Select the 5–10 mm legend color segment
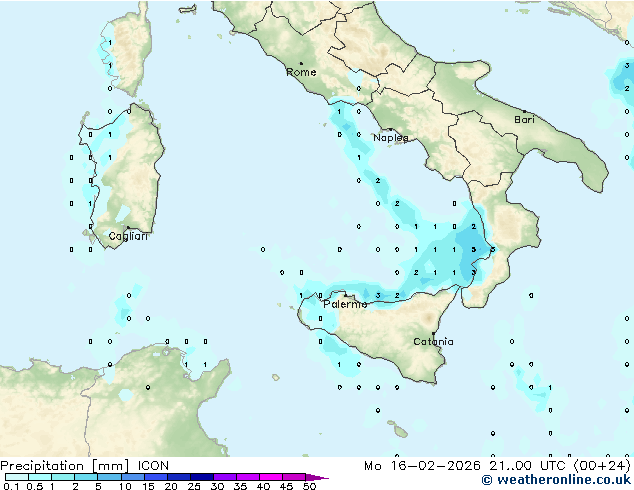 click(x=110, y=477)
